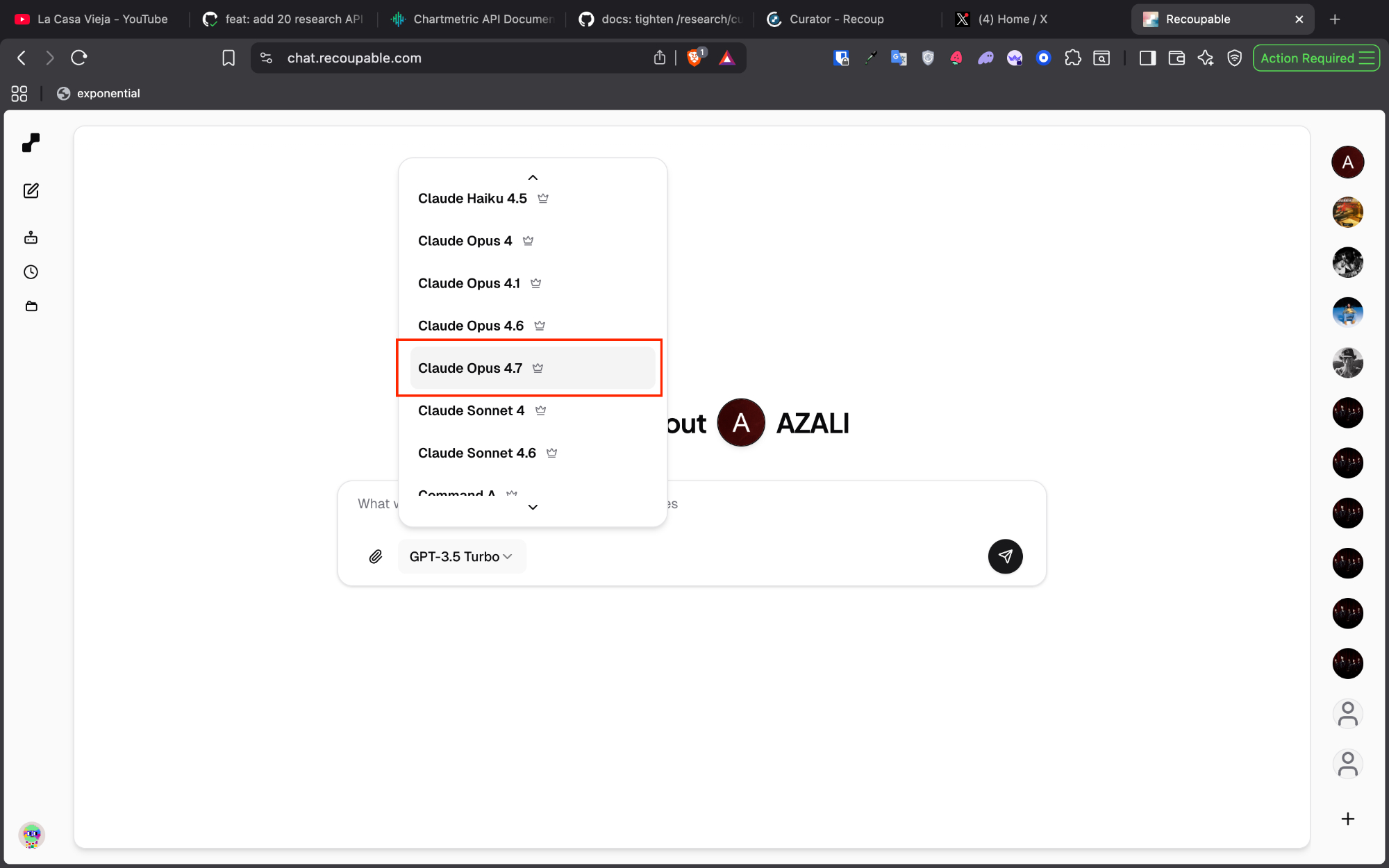Select the top AZALI artist avatar
The height and width of the screenshot is (868, 1389).
[1347, 162]
